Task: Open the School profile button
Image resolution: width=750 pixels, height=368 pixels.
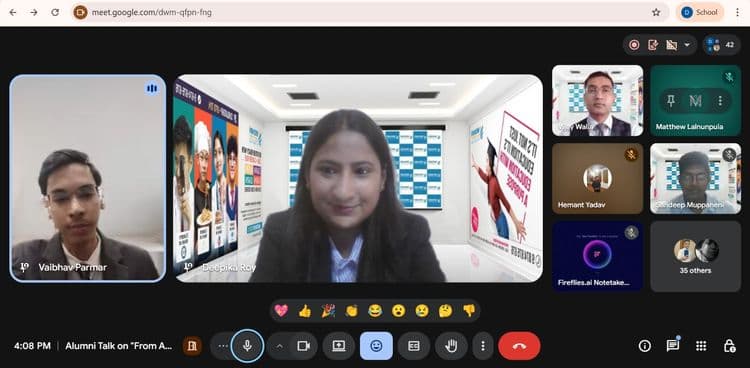Action: (x=700, y=12)
